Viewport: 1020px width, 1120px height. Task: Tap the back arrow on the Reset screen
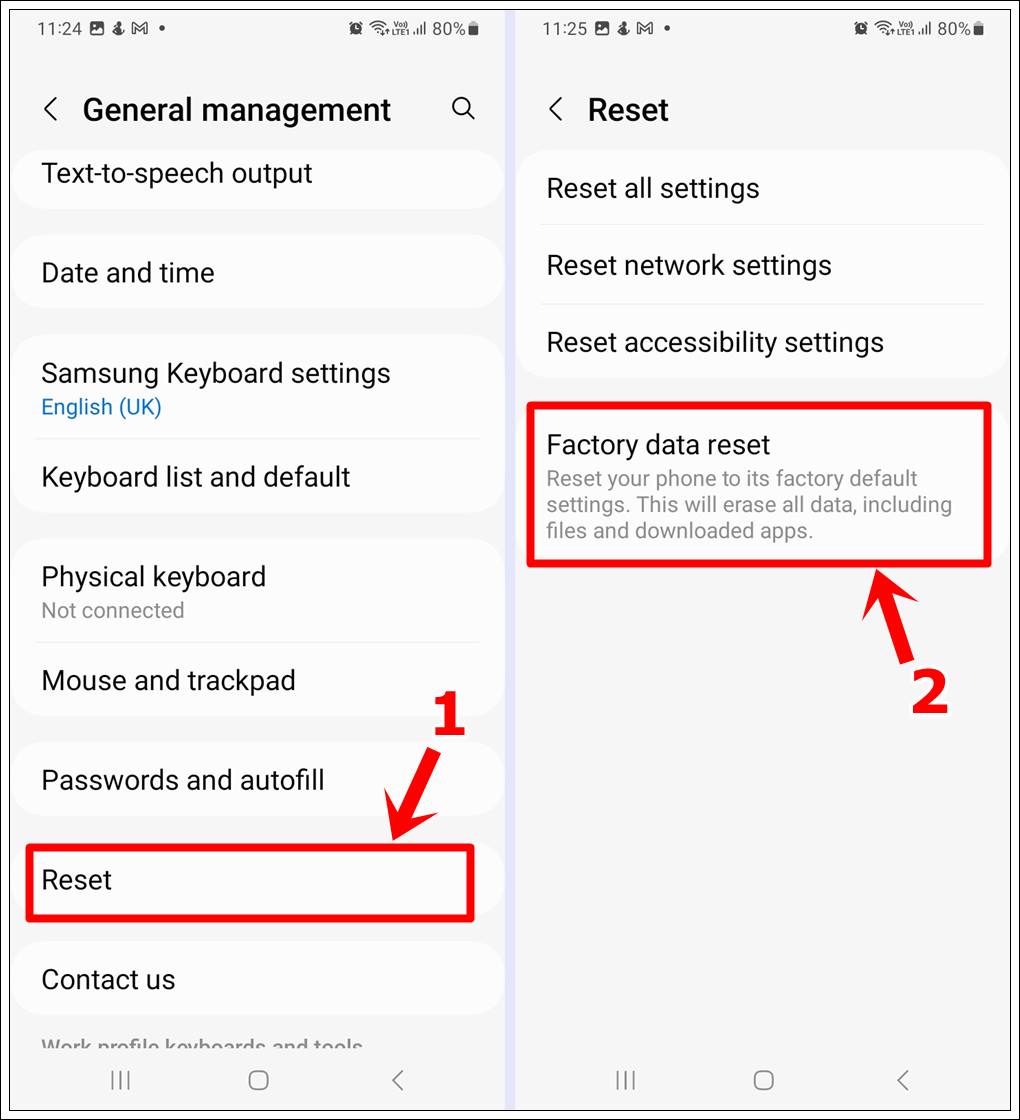pos(557,109)
